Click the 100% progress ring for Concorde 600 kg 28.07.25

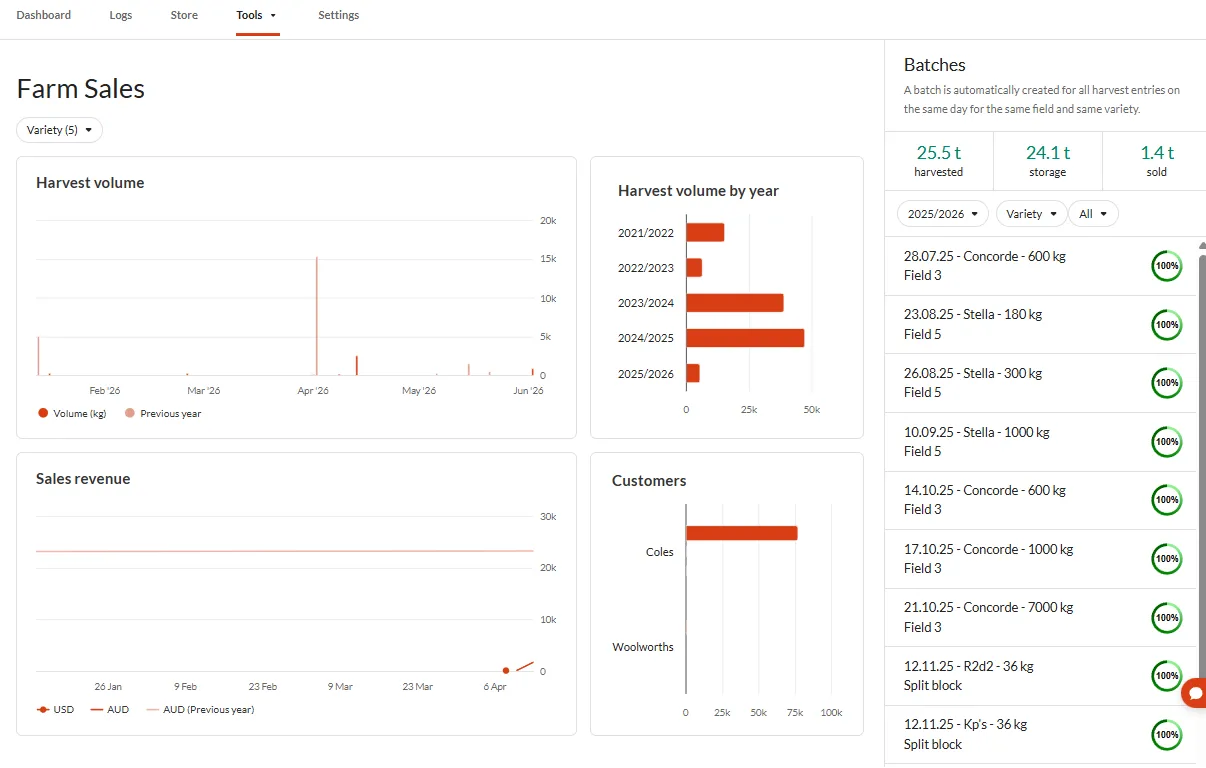pos(1166,266)
